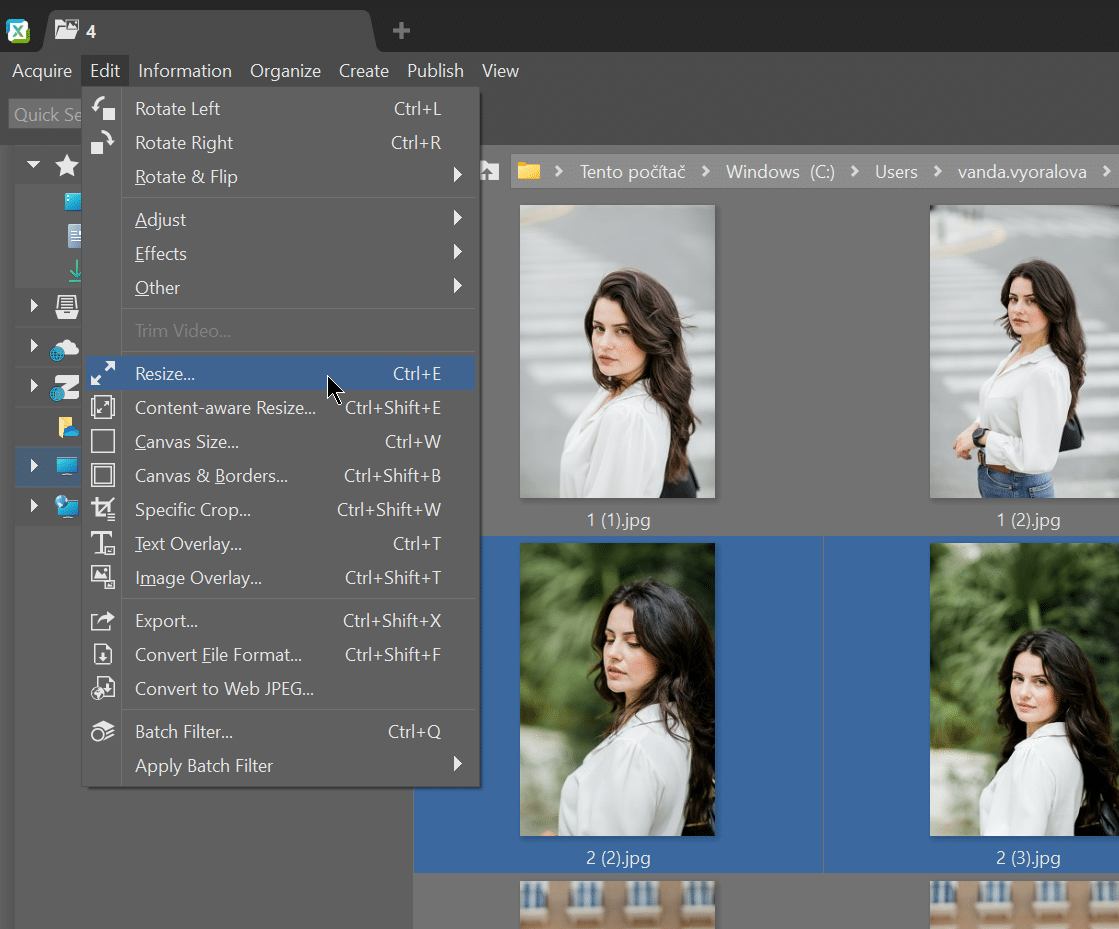Click the Rotate Right icon
This screenshot has width=1119, height=929.
click(103, 143)
